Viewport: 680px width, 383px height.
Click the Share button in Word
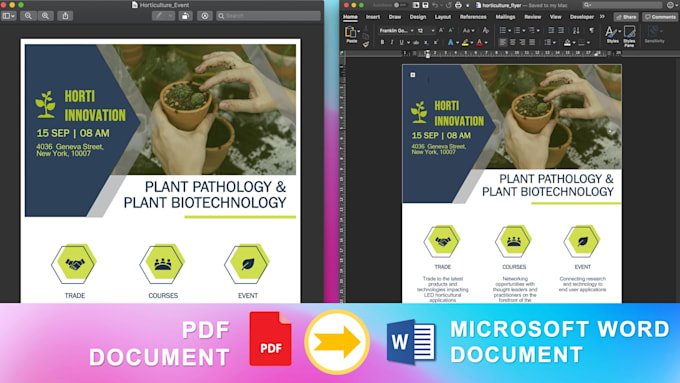click(626, 17)
